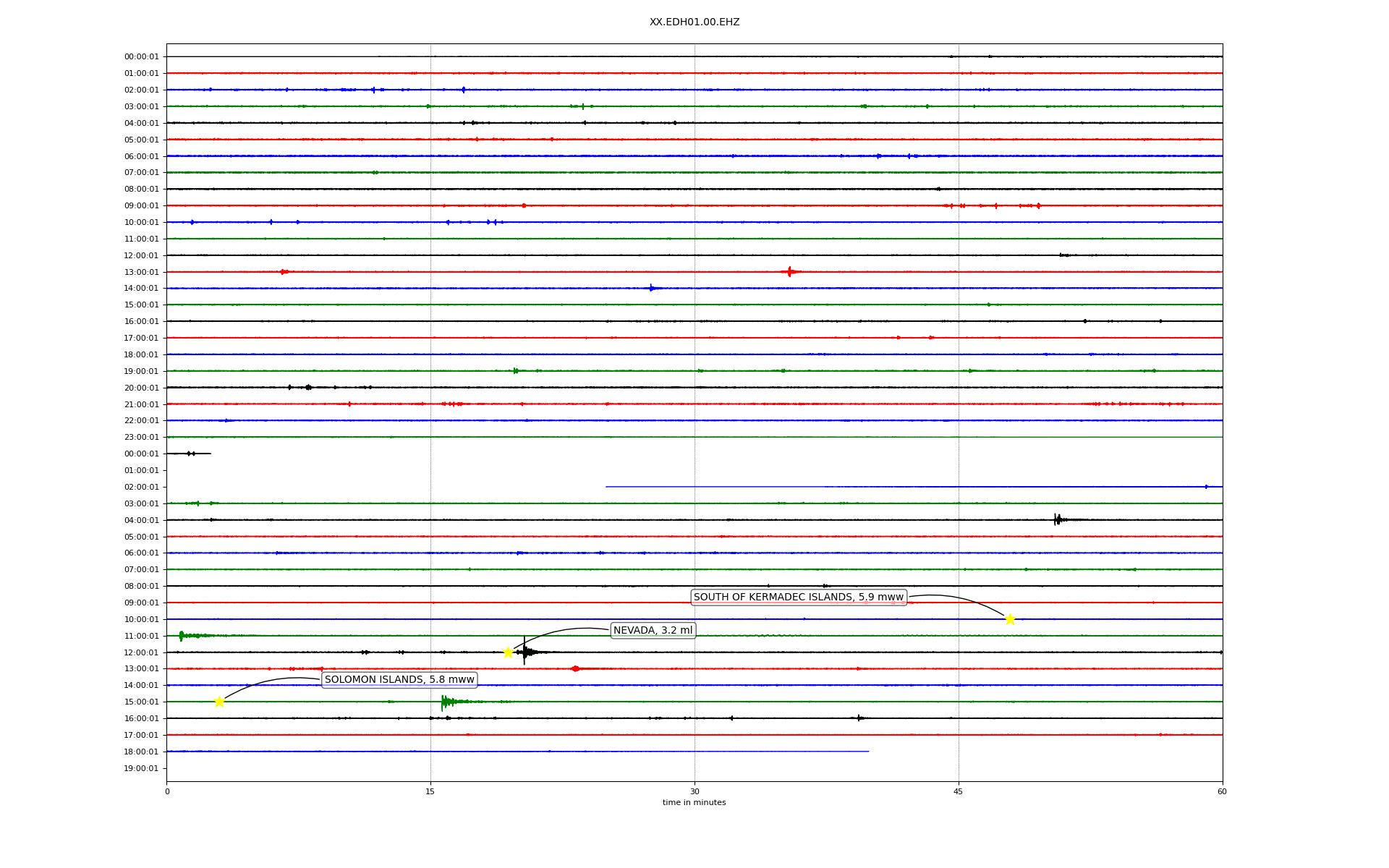Select the NEVADA, 3.2 ml annotation label

tap(653, 631)
